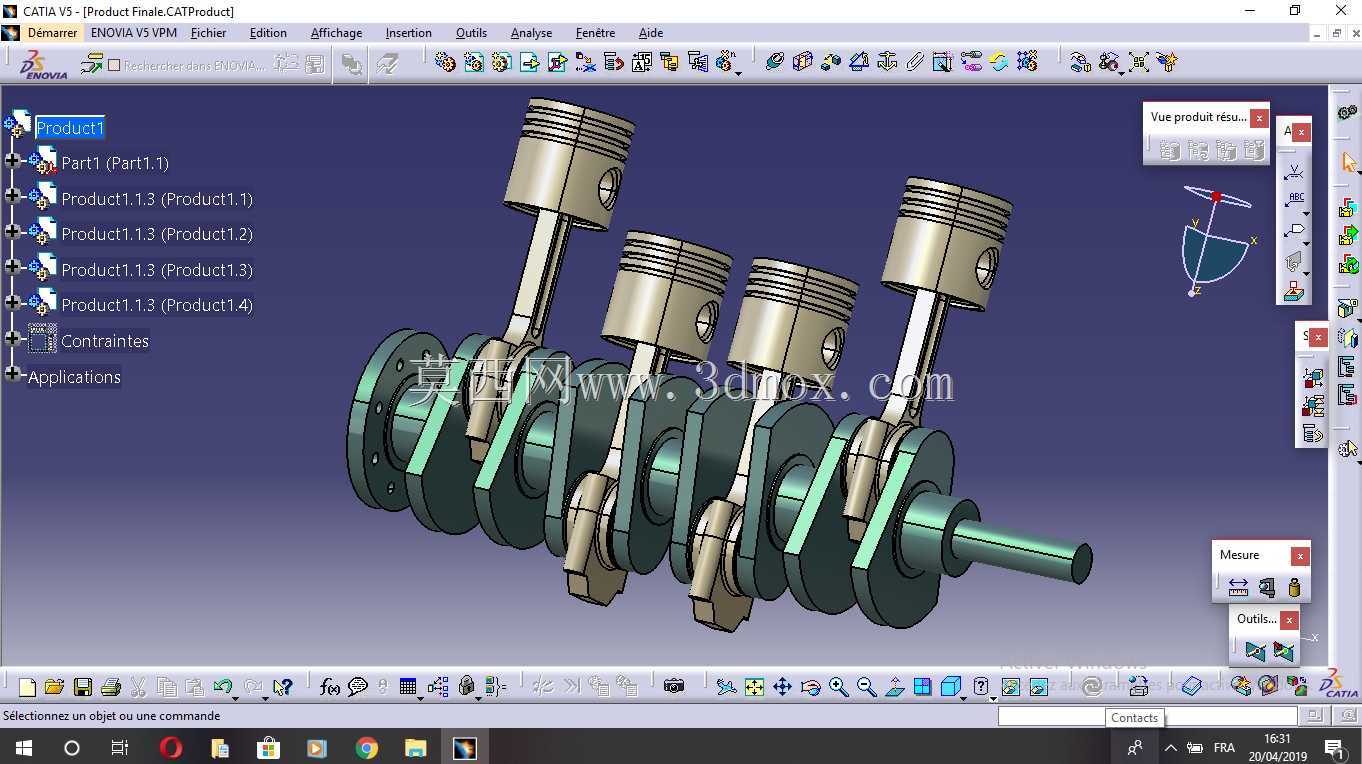Click the Zoom Out magnifier icon
Viewport: 1362px width, 764px height.
tap(866, 687)
